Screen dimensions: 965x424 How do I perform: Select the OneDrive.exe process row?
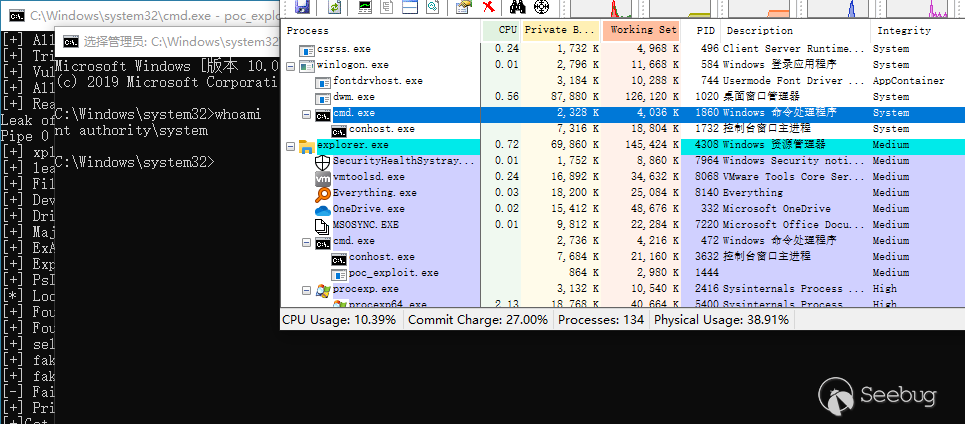pyautogui.click(x=623, y=209)
